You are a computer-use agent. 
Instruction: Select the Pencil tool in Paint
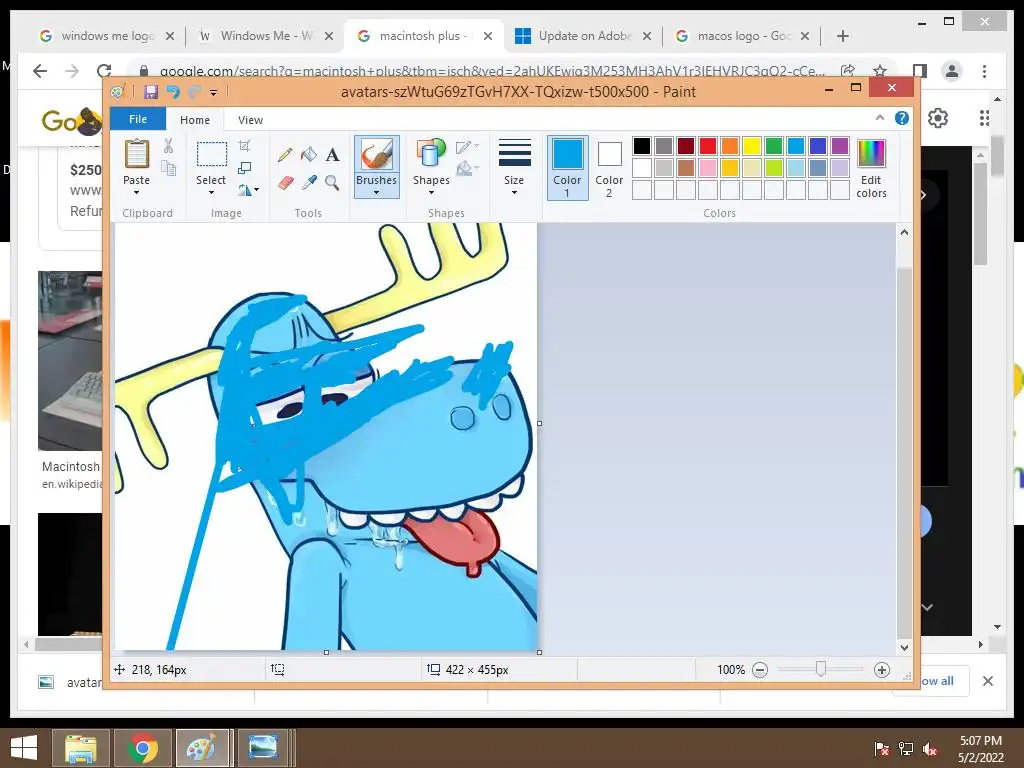tap(285, 155)
